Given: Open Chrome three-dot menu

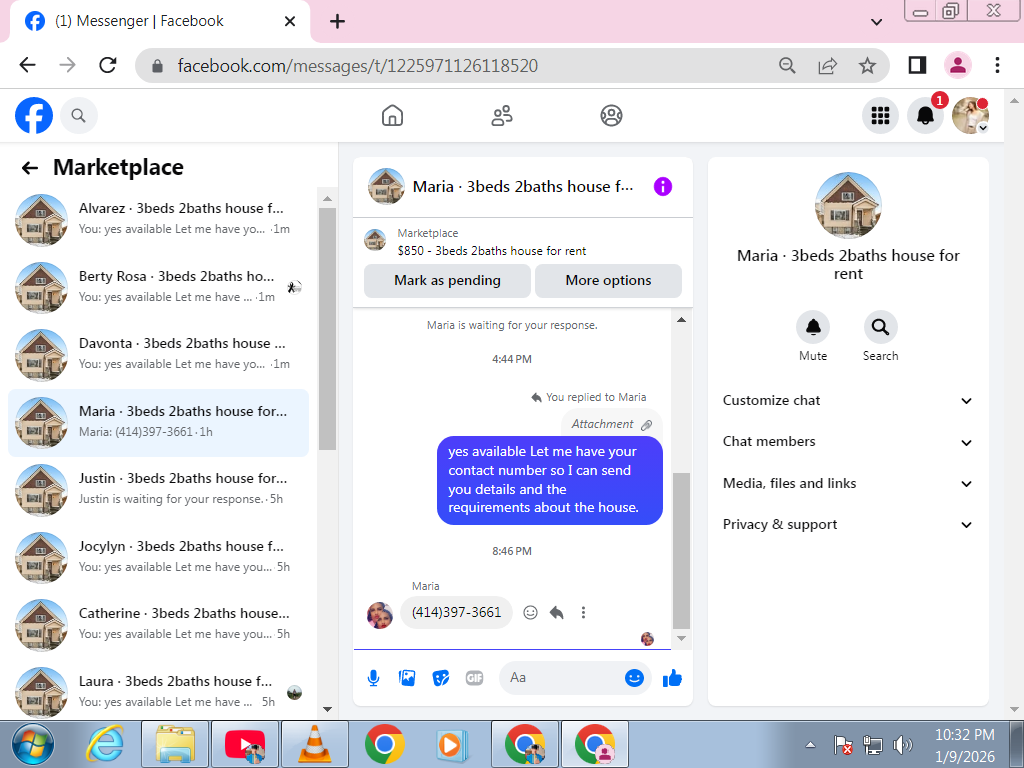Looking at the screenshot, I should coord(997,65).
